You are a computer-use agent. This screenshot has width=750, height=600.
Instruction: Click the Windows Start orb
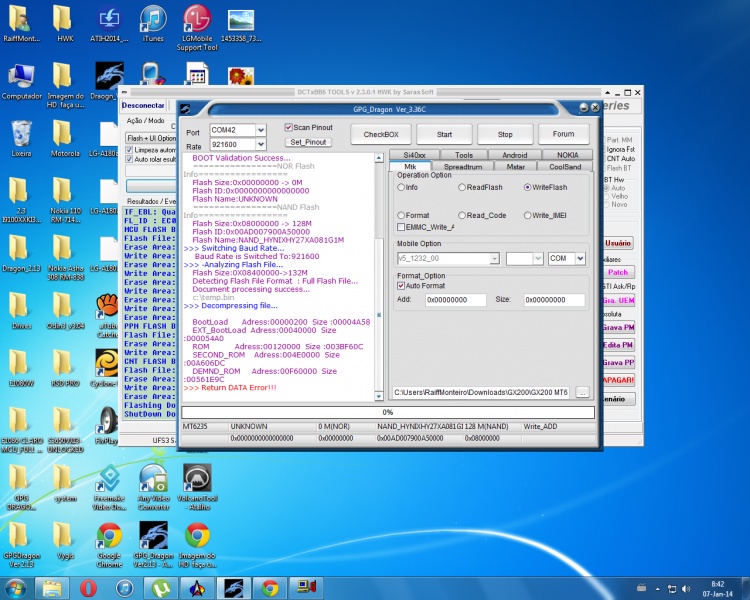pos(15,588)
